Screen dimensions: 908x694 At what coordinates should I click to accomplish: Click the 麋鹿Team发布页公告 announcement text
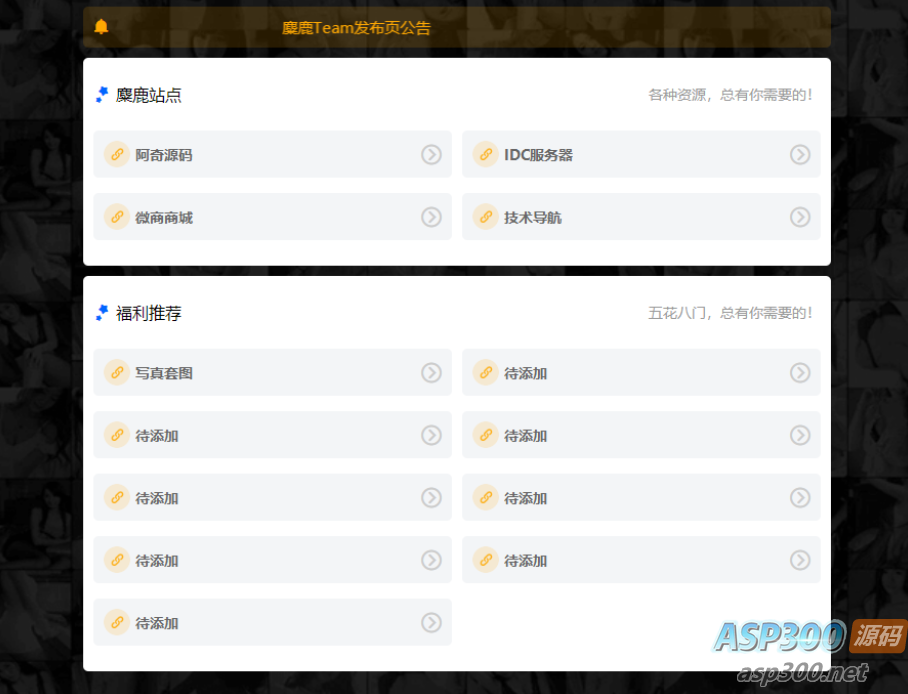click(356, 28)
